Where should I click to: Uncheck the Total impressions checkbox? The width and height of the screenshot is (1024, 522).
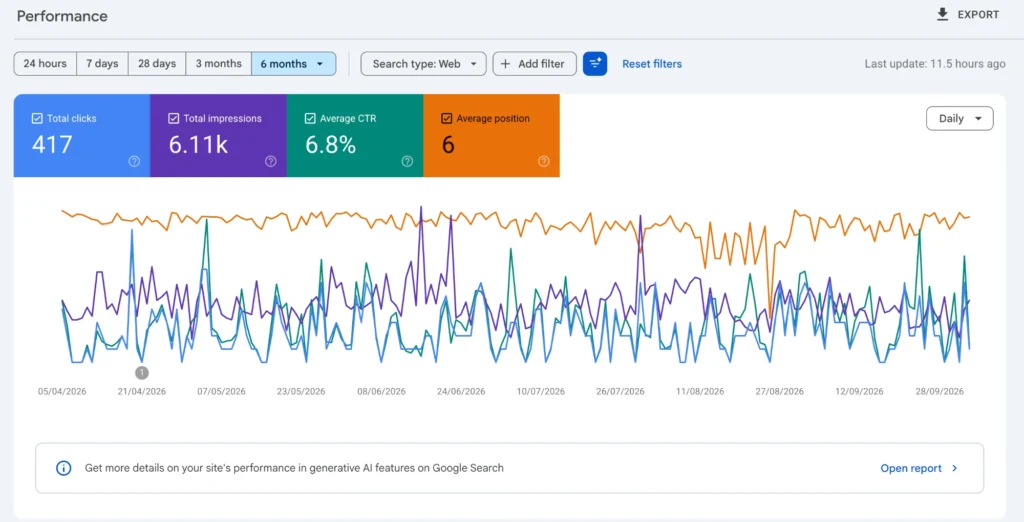coord(174,118)
